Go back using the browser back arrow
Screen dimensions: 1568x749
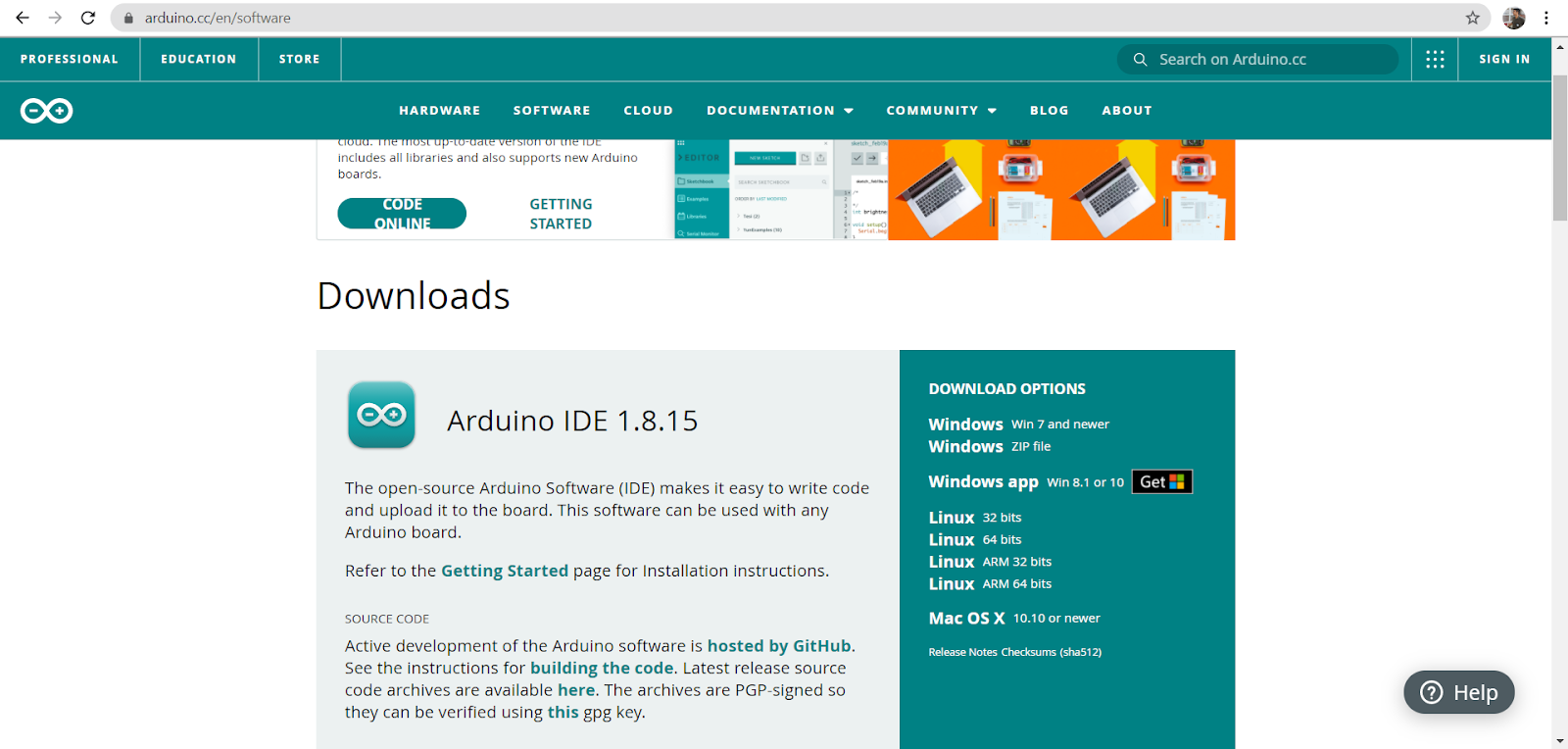pos(23,18)
